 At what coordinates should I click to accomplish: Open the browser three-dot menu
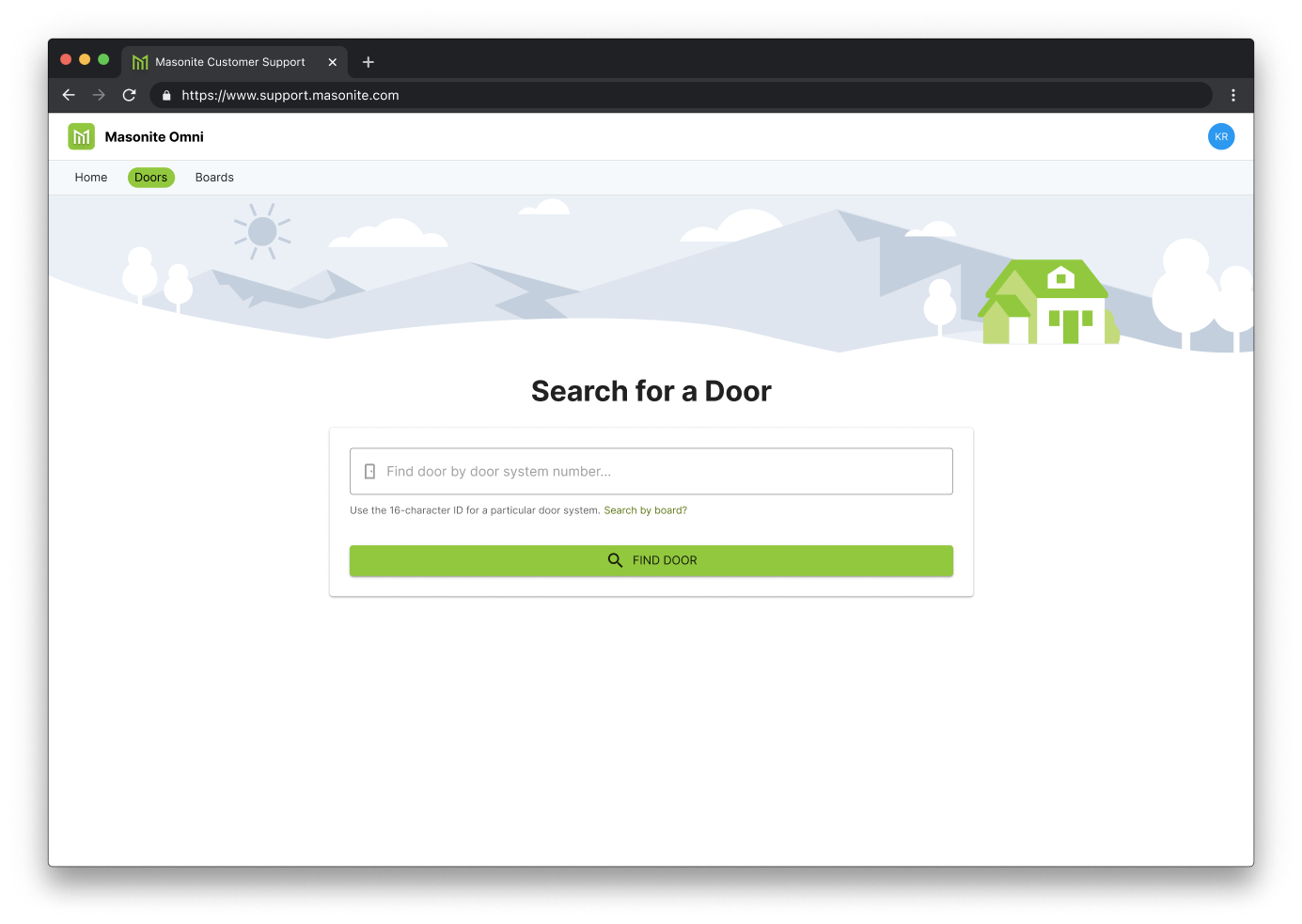1232,95
